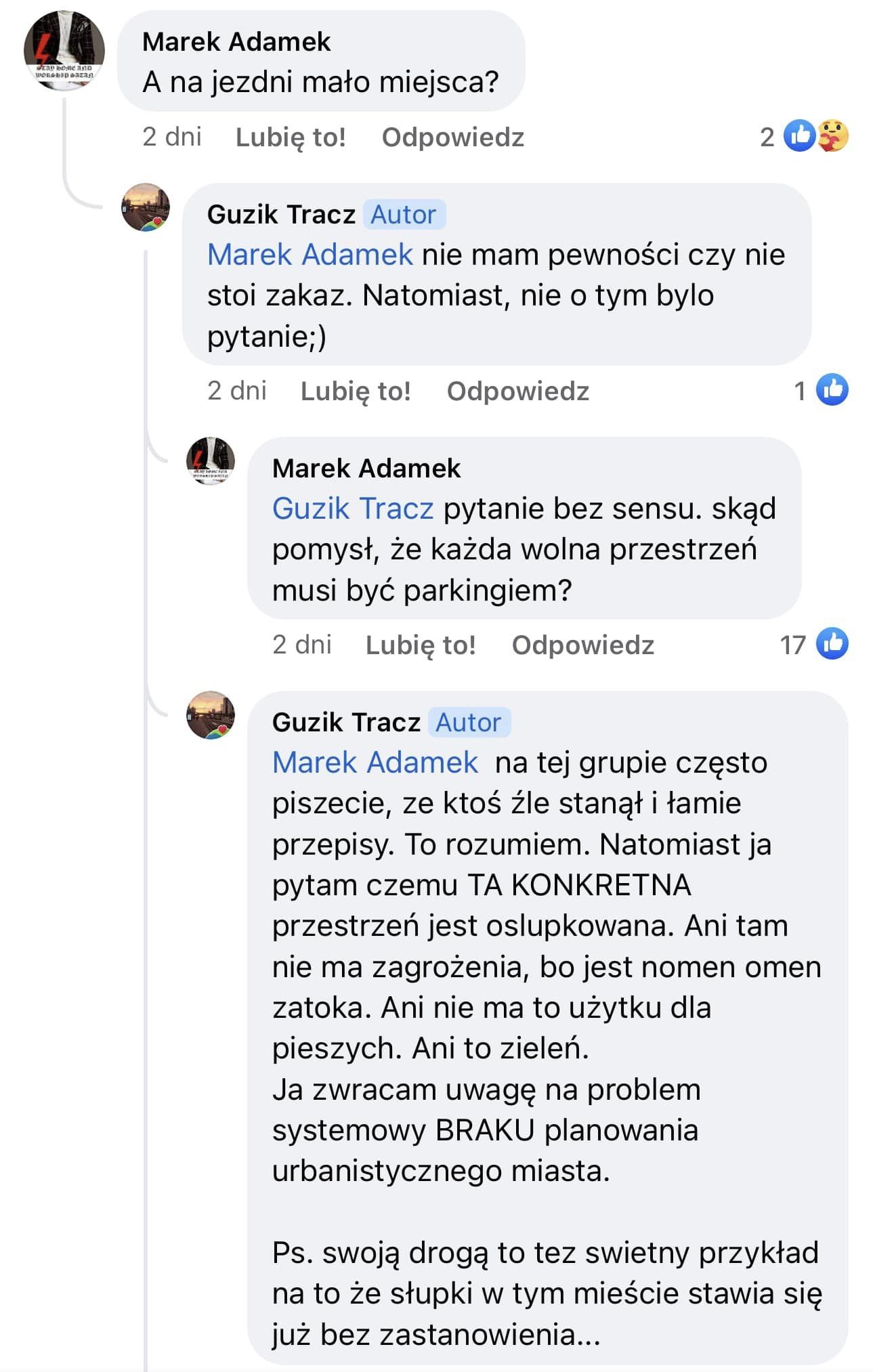Open author name Marek Adamek on the top comment
The height and width of the screenshot is (1372, 873).
(x=236, y=42)
